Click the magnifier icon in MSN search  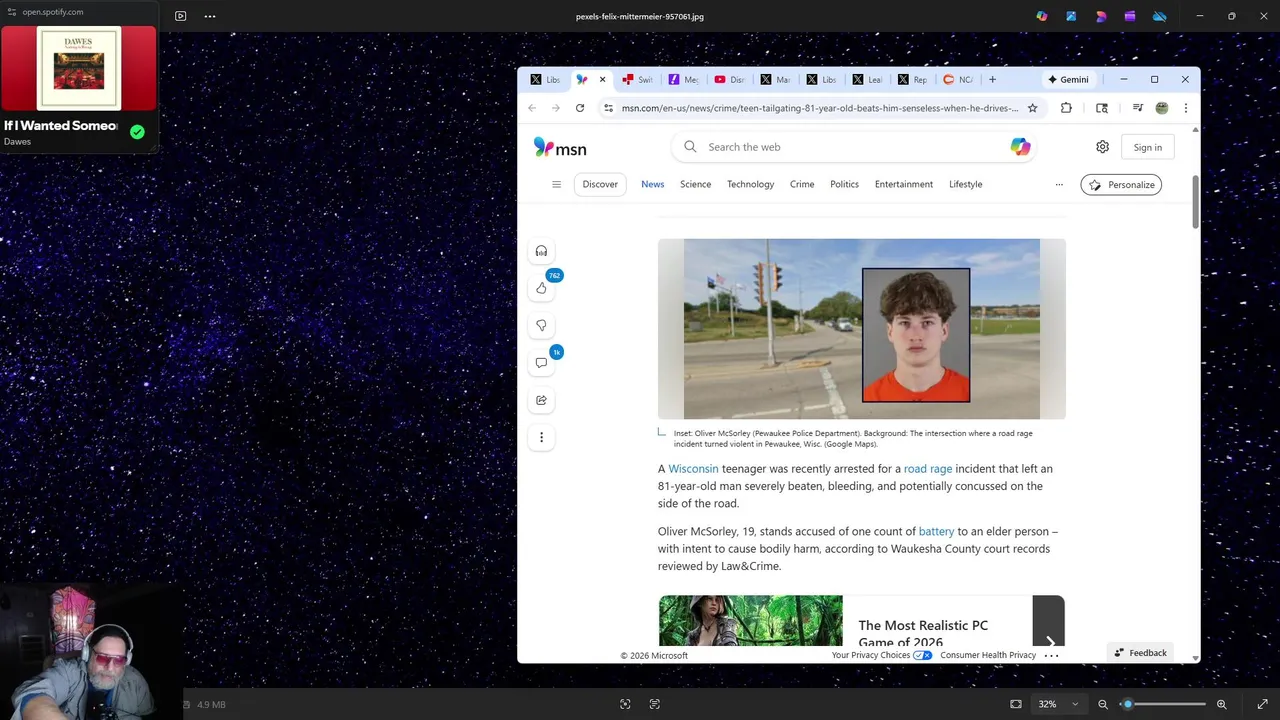point(690,147)
